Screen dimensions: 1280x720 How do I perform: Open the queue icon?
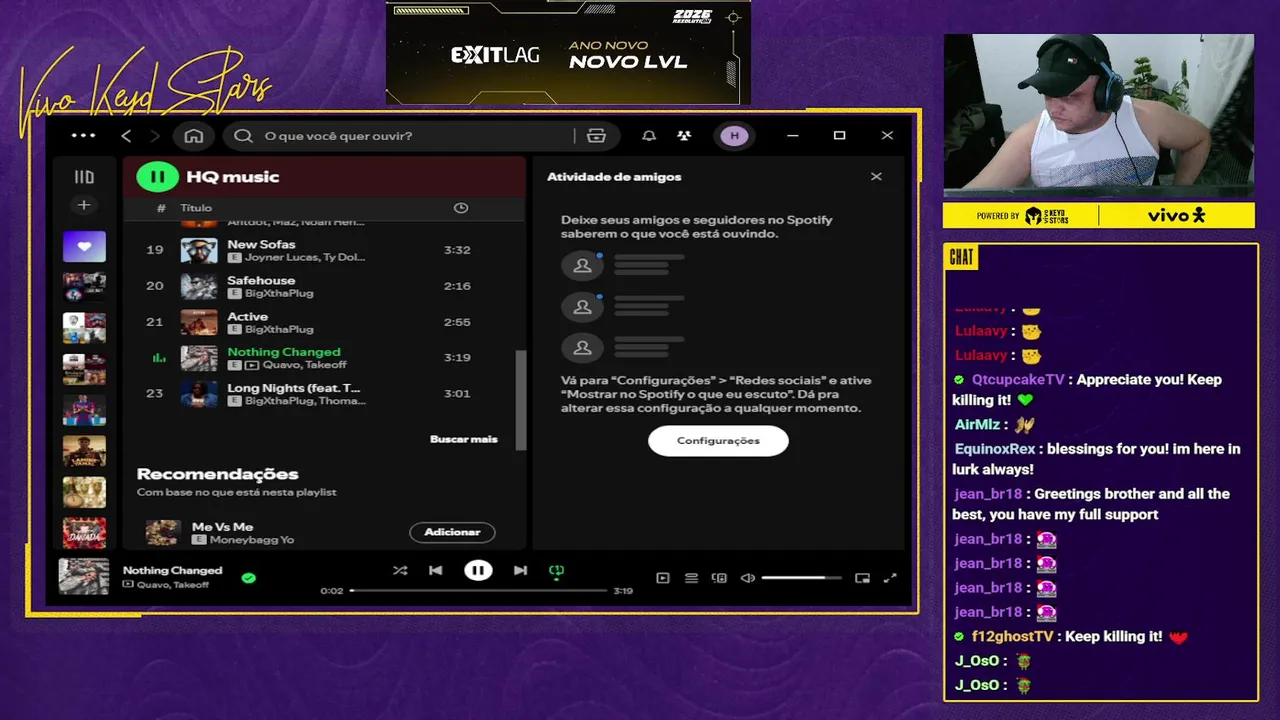coord(691,578)
